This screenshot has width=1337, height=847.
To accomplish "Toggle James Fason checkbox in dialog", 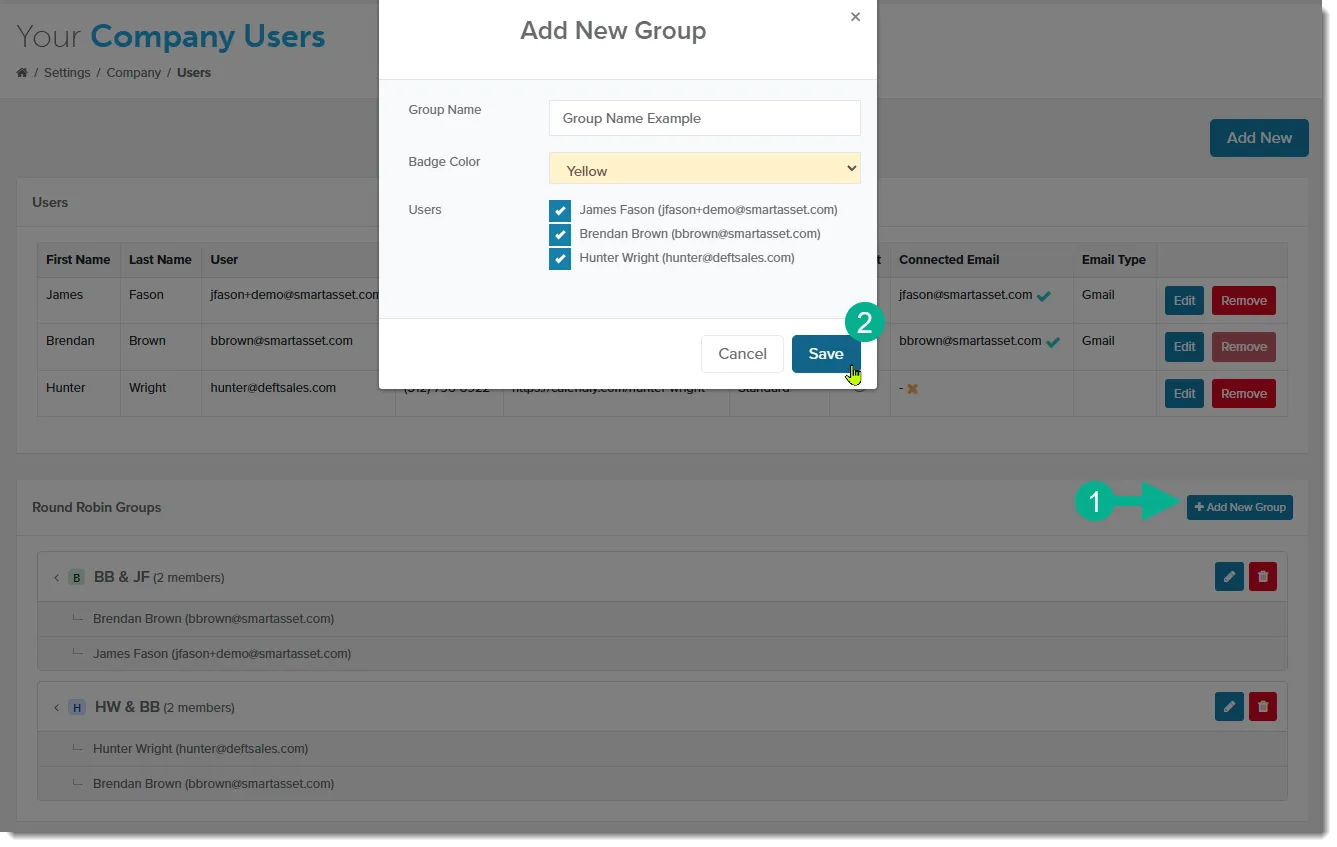I will [x=560, y=211].
